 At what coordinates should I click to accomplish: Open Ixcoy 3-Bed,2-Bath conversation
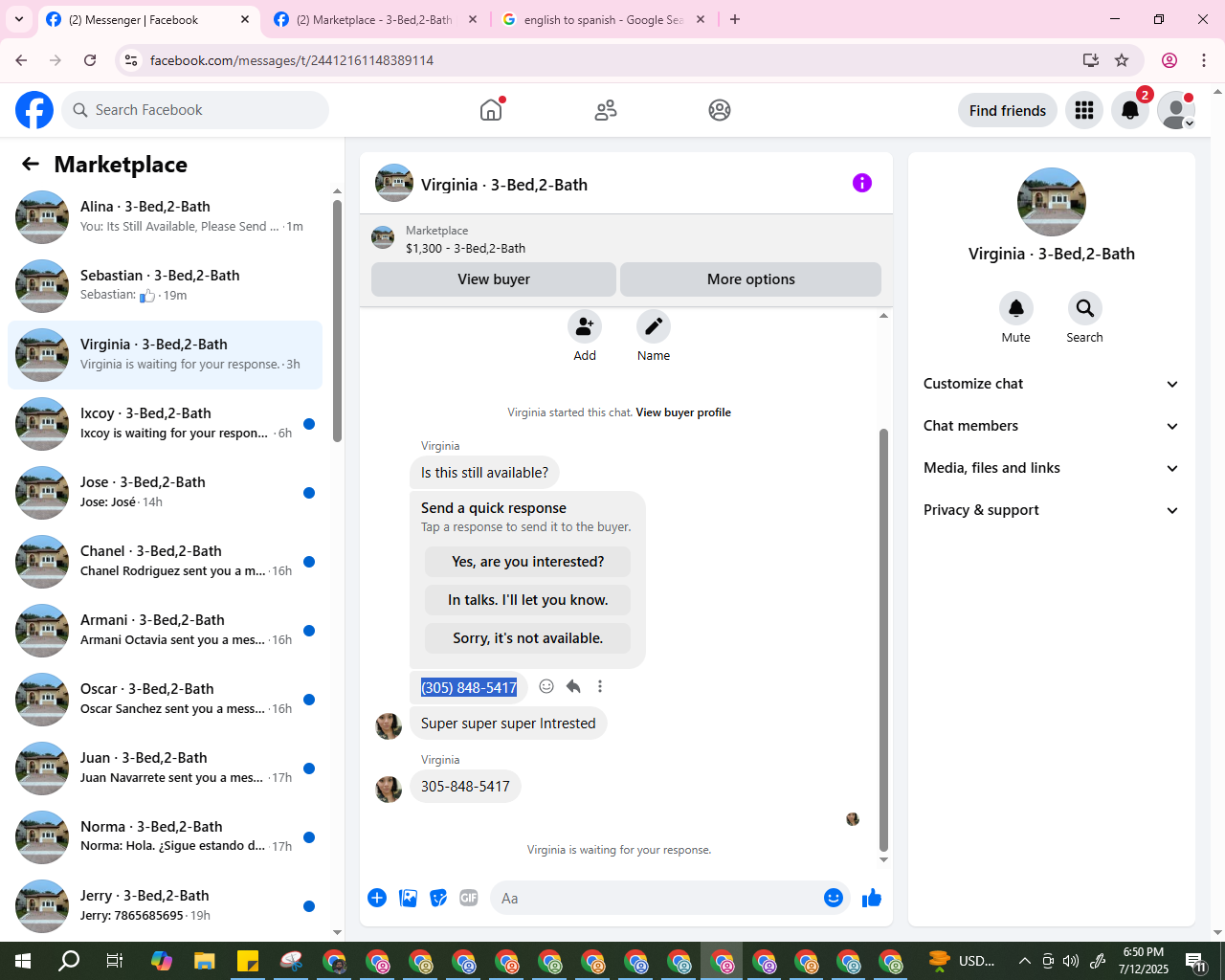point(165,424)
